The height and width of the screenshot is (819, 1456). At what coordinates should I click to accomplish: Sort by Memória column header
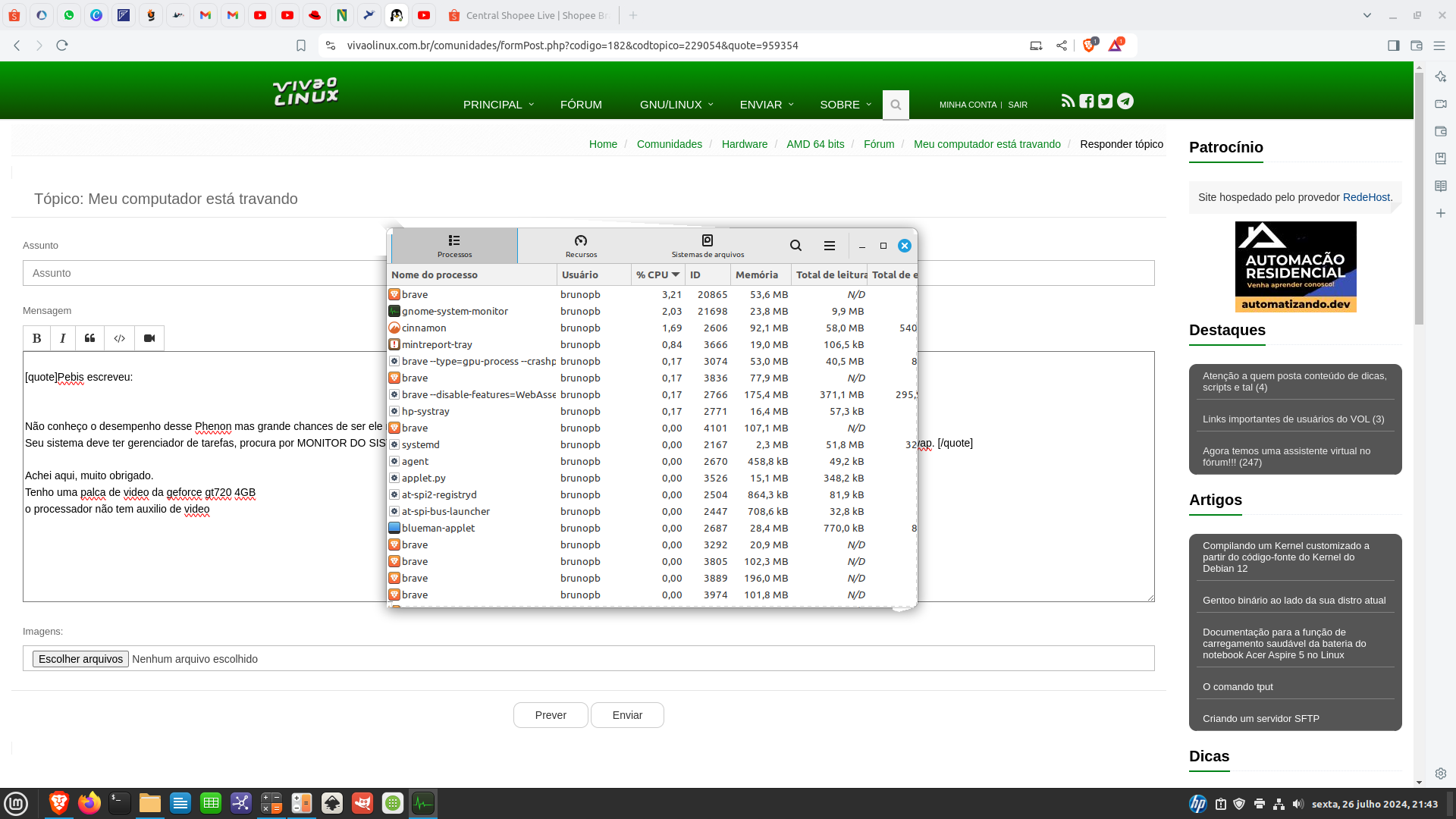pos(761,275)
